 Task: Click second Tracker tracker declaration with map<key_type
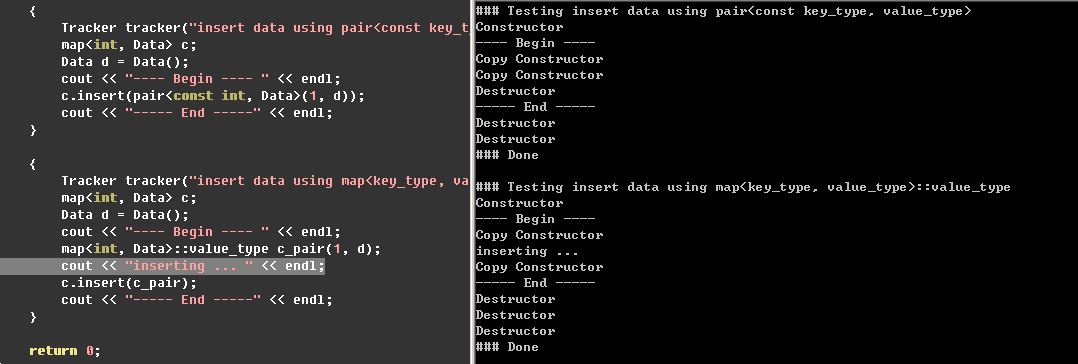(x=265, y=181)
